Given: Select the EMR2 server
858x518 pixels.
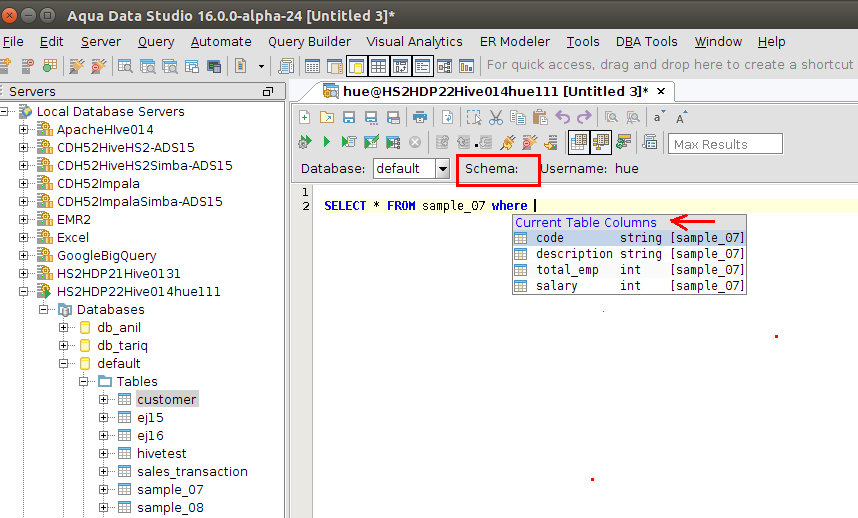Looking at the screenshot, I should [x=74, y=219].
